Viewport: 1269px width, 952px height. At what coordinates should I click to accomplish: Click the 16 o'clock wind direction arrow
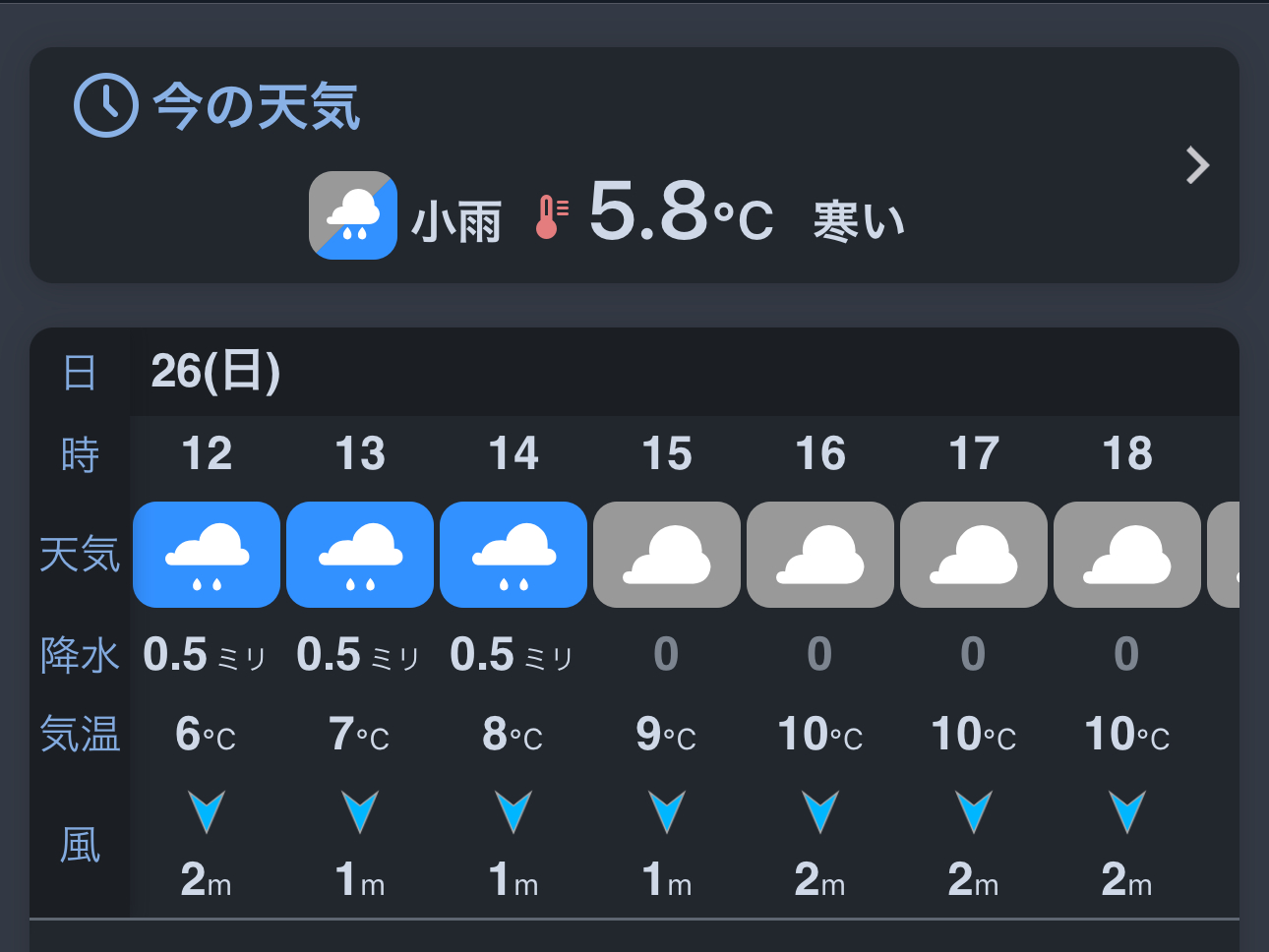(x=820, y=811)
